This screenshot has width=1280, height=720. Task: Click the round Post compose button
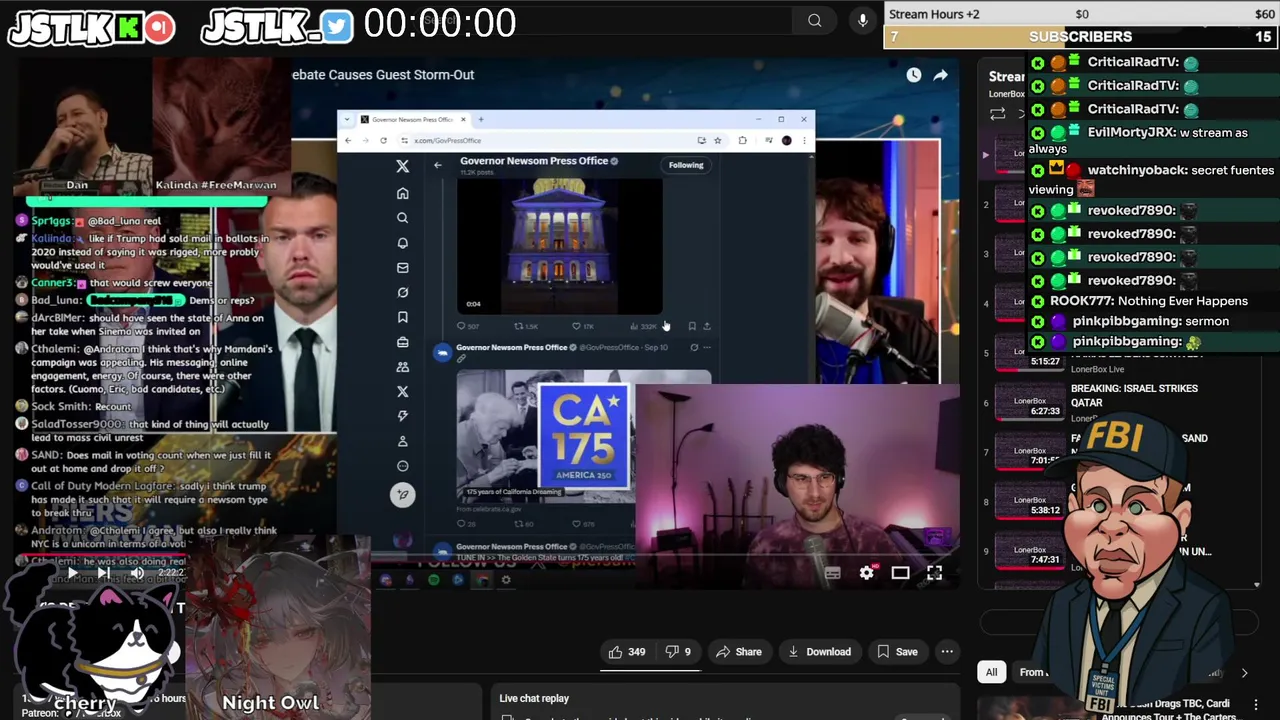click(403, 494)
